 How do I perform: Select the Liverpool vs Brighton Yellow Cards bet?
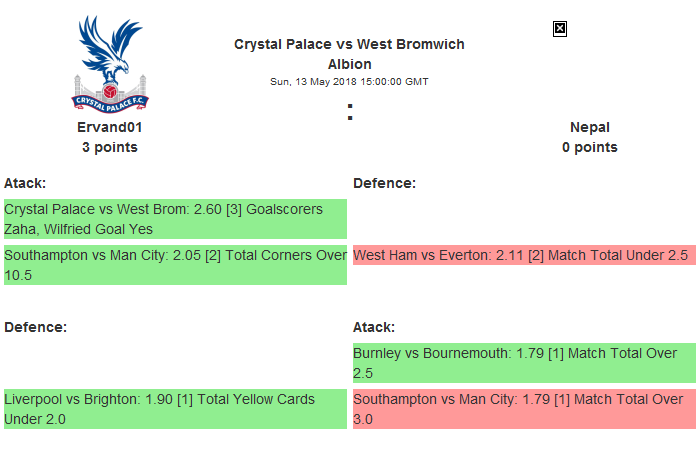point(175,409)
